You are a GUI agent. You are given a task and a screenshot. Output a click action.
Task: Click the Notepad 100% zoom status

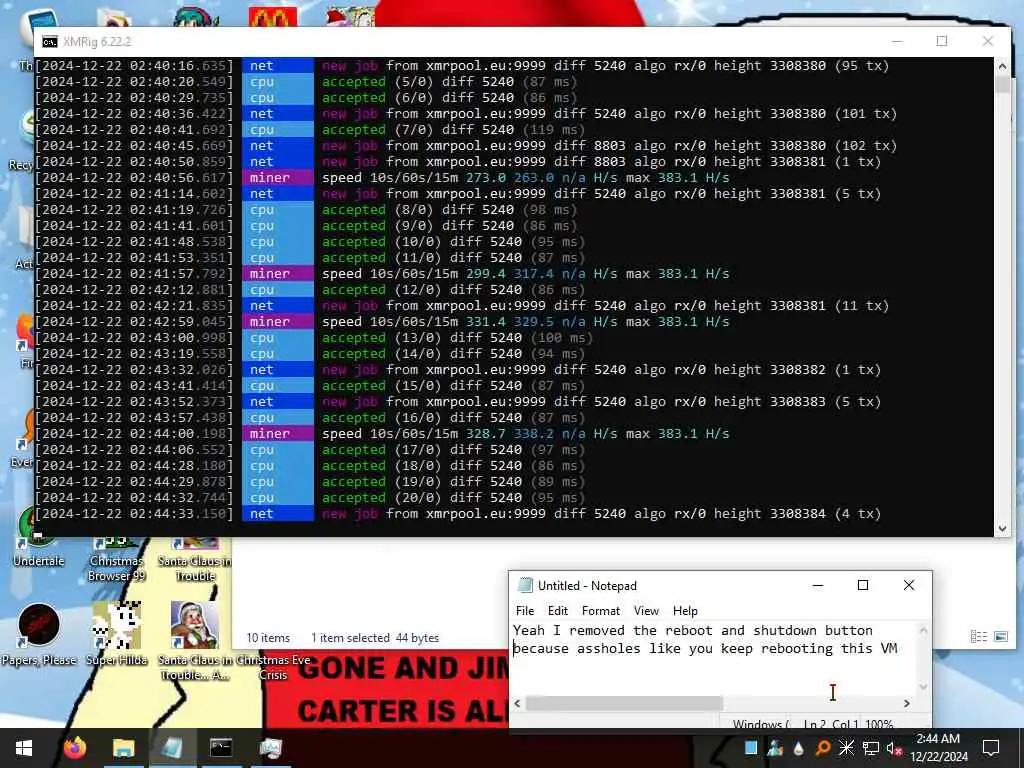click(x=879, y=724)
